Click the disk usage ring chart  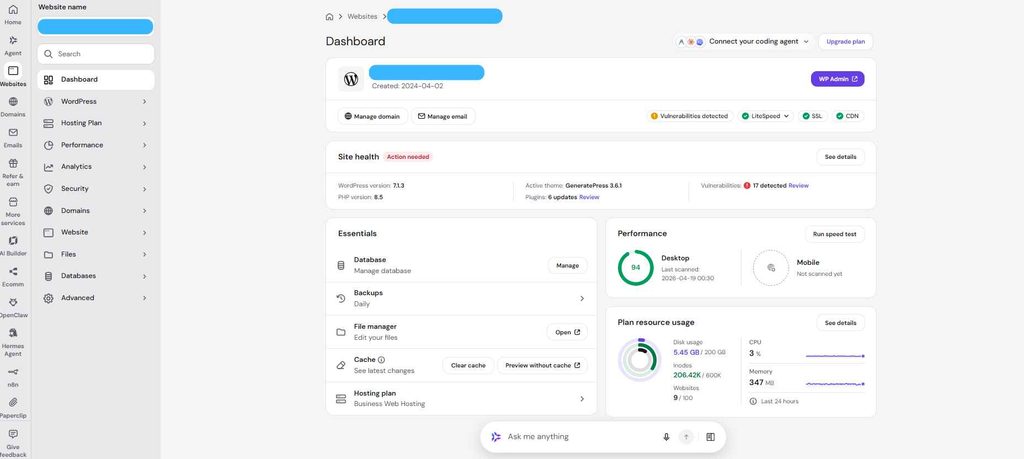pos(639,360)
